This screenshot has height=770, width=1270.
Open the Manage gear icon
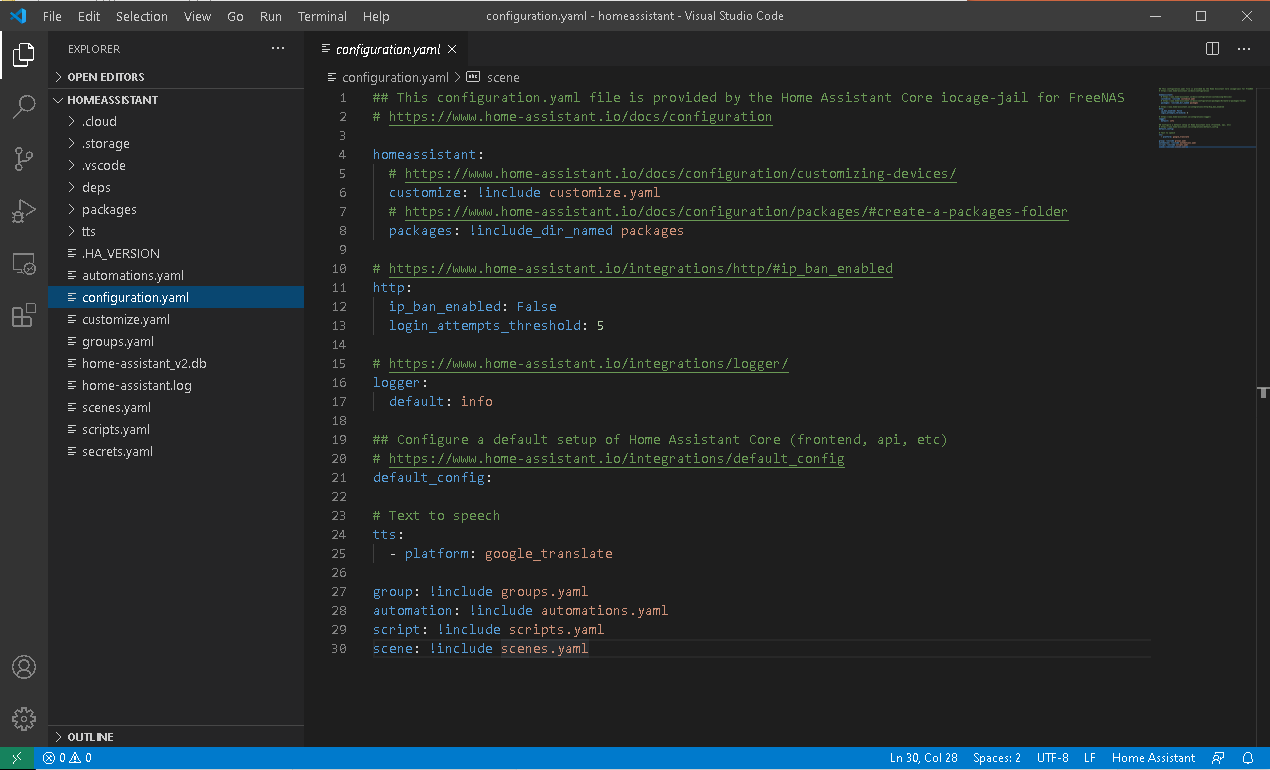click(24, 719)
